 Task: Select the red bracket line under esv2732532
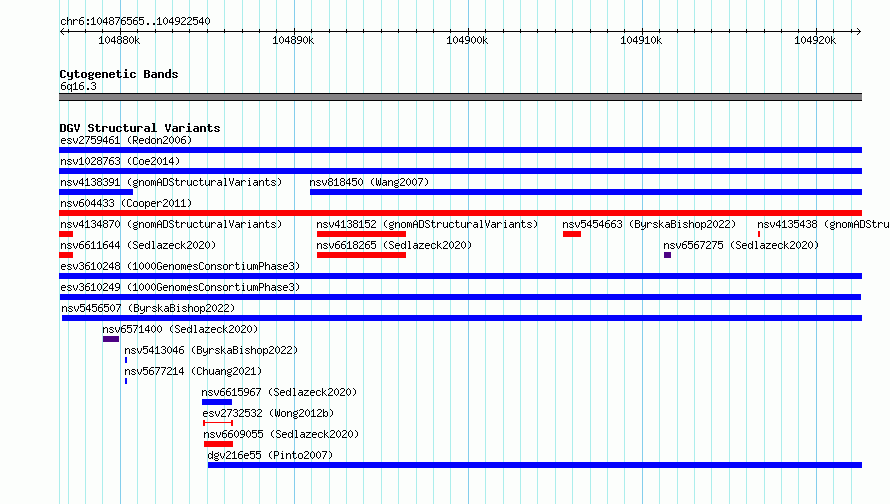tap(218, 423)
